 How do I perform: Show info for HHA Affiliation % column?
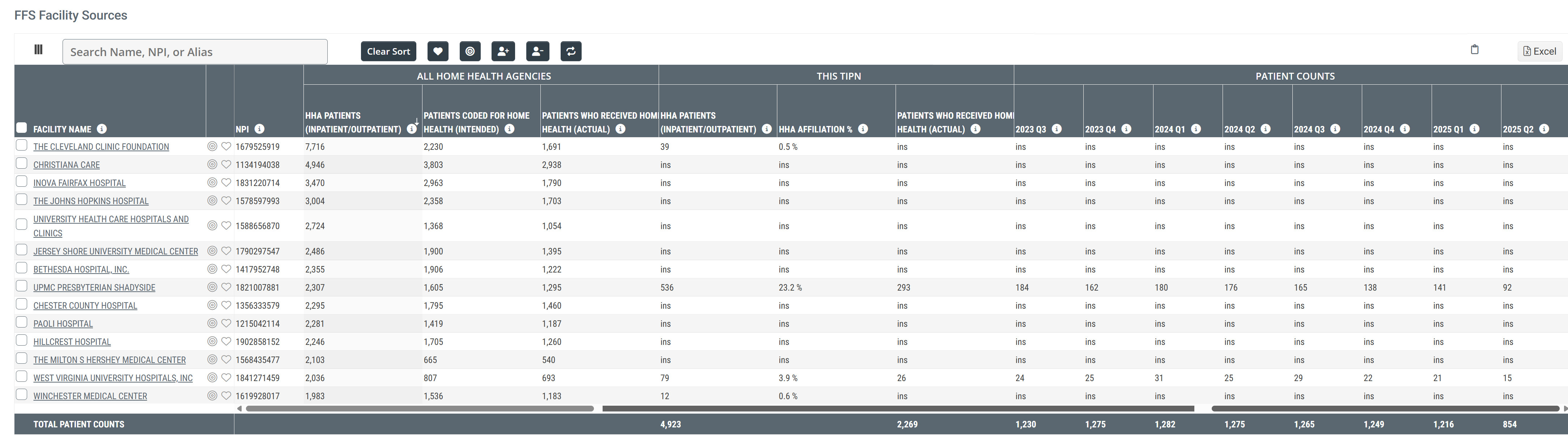tap(863, 129)
